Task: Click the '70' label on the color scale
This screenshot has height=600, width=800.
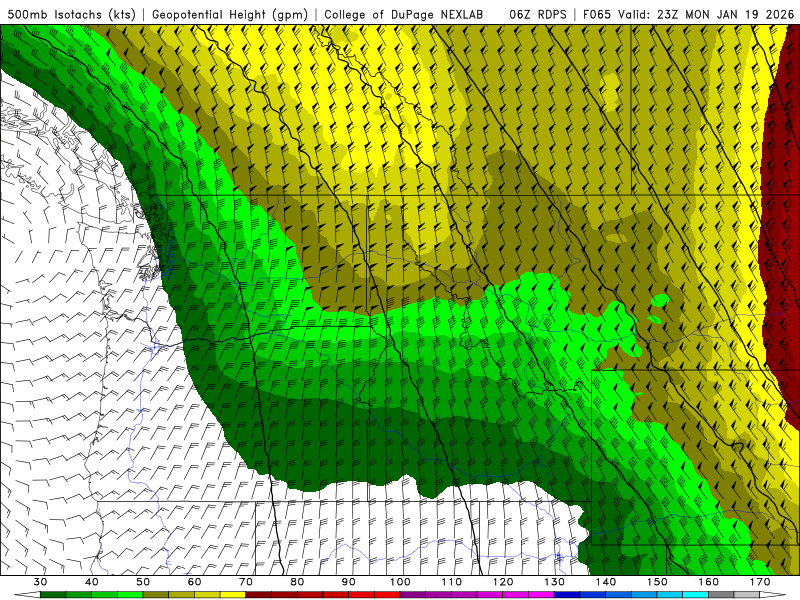Action: tap(246, 582)
